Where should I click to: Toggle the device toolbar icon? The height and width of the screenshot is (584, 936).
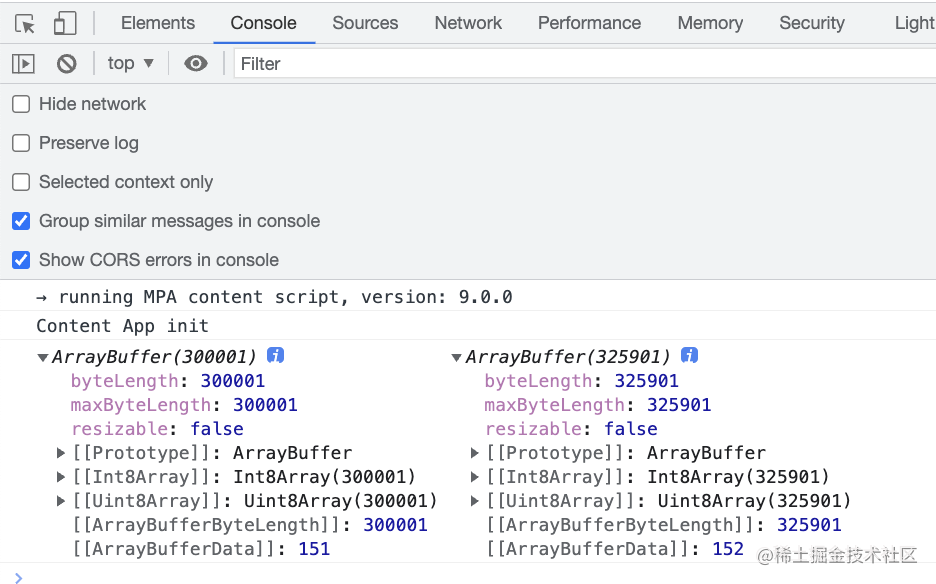pos(64,23)
